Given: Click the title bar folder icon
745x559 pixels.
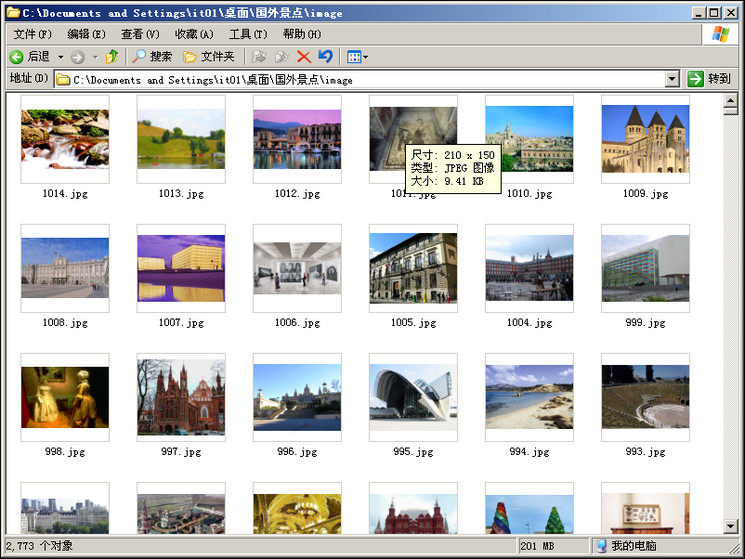Looking at the screenshot, I should pos(13,12).
